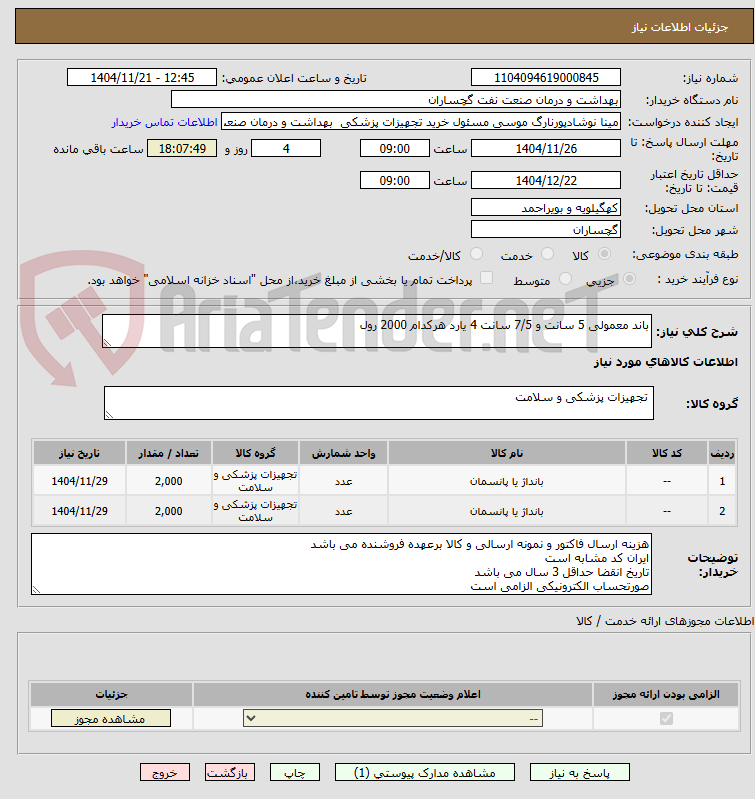
Task: Click the پاسخ به نیاز button
Action: coord(580,773)
